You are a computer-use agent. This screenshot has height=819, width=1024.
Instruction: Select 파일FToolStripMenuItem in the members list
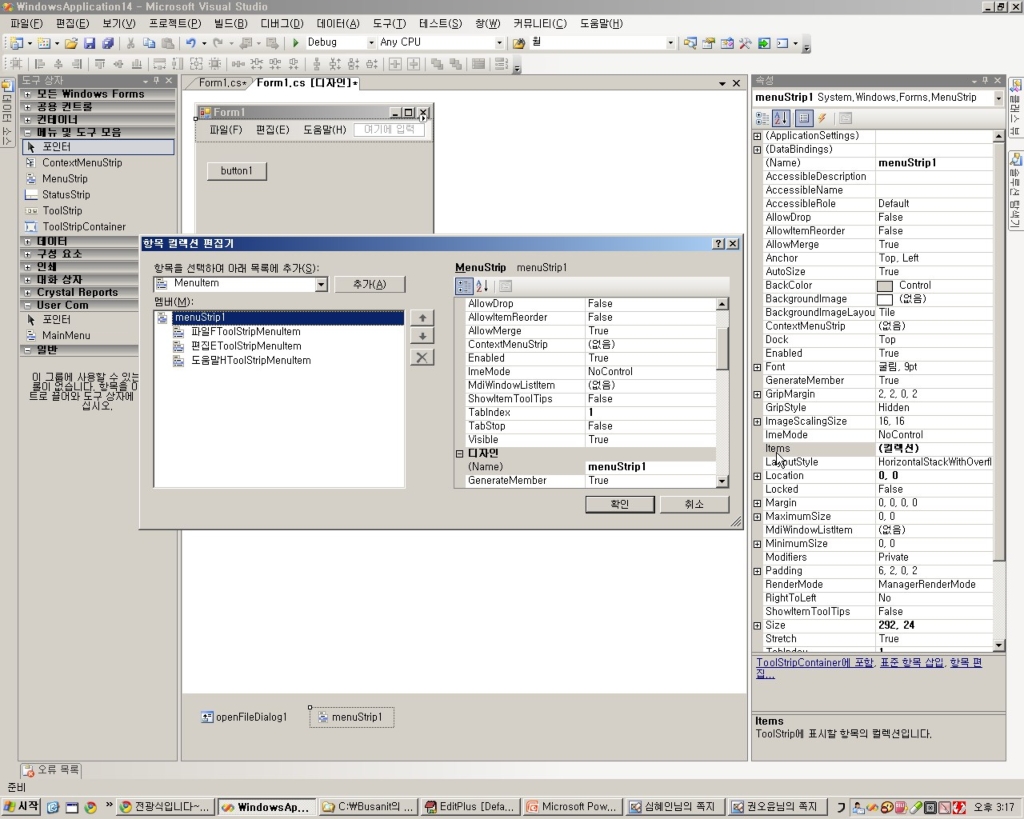(246, 332)
